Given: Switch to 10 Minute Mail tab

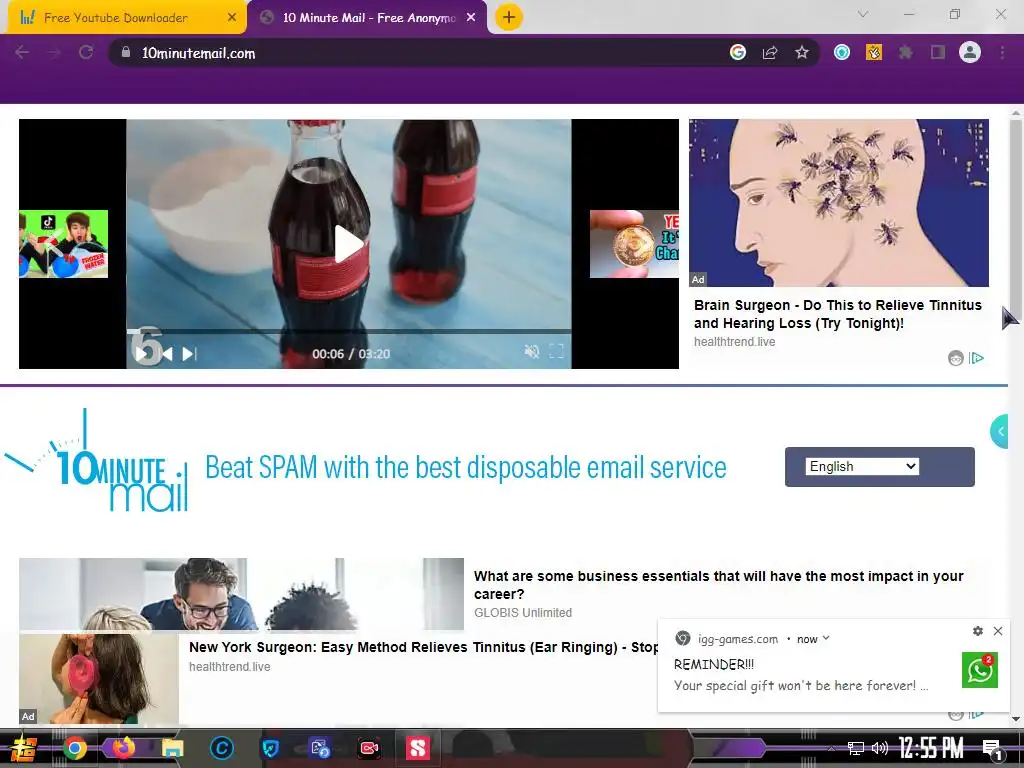Looking at the screenshot, I should [x=368, y=18].
